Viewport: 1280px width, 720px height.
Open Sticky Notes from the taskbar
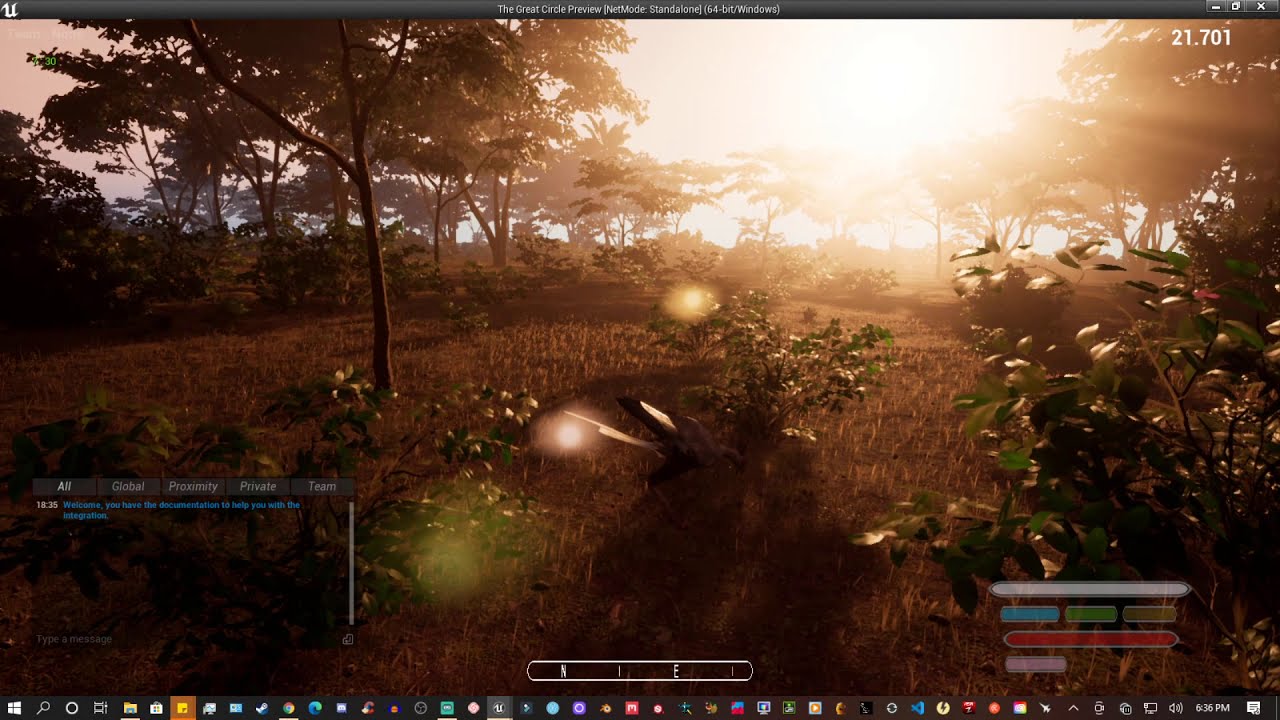(183, 708)
